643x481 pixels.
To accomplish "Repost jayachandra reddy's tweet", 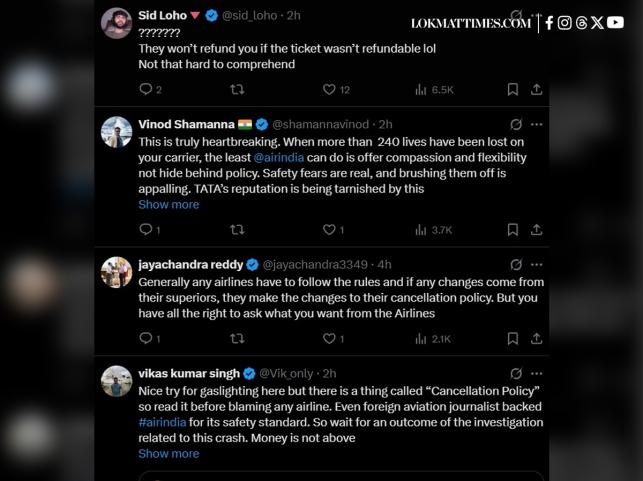I will (x=237, y=339).
